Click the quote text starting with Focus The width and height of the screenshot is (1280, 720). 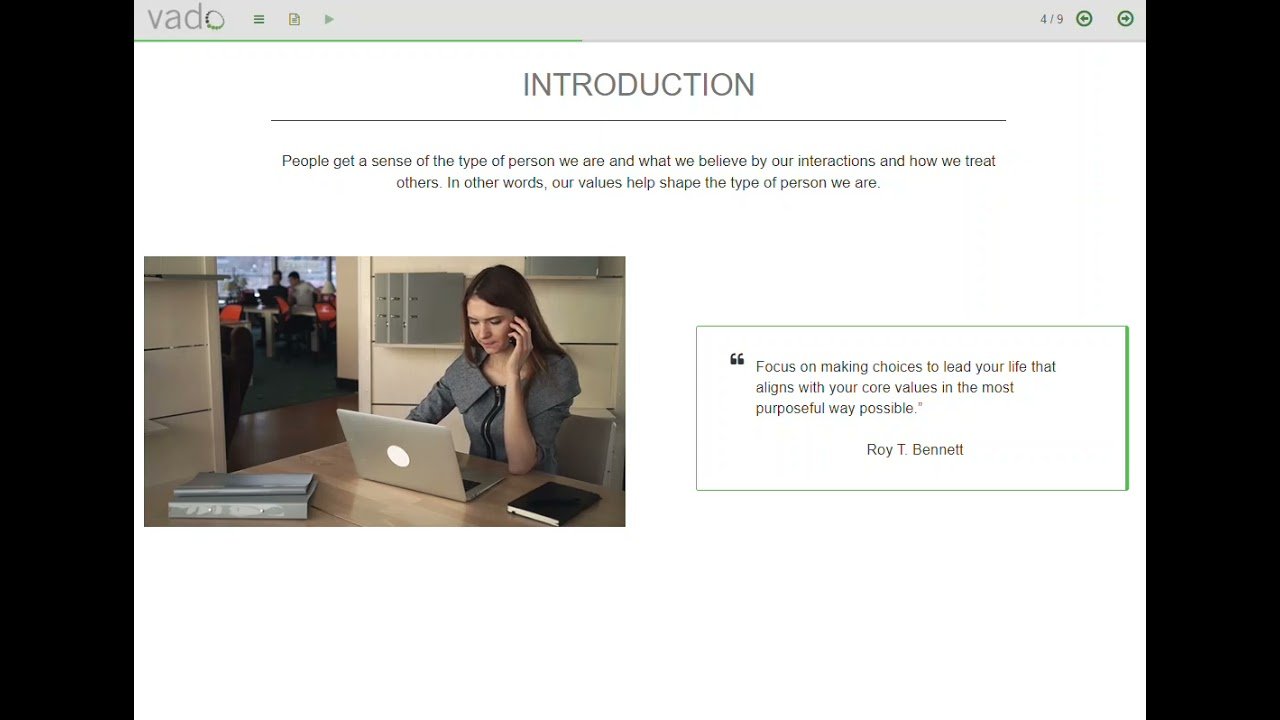[x=905, y=387]
